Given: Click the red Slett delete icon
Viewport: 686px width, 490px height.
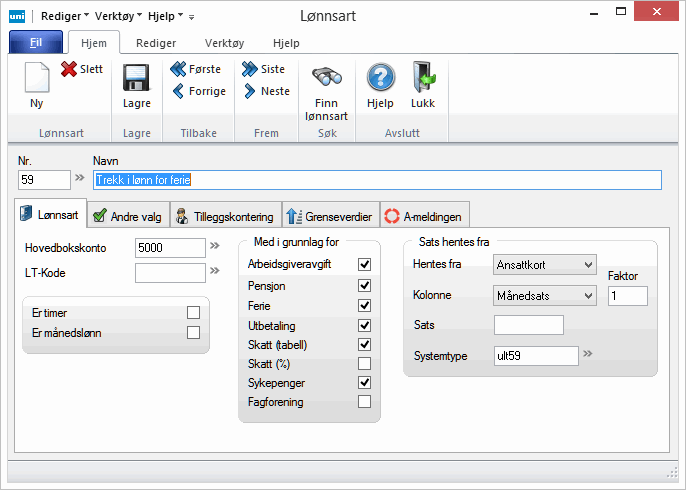Looking at the screenshot, I should [x=69, y=69].
